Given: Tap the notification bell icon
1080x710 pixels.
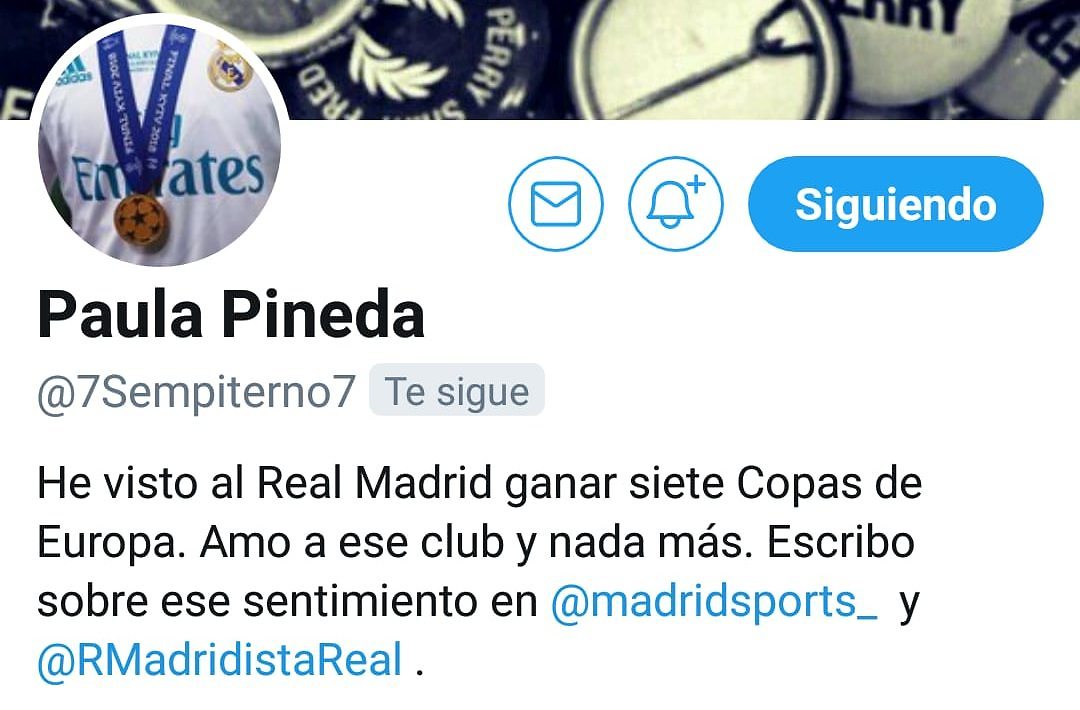Looking at the screenshot, I should tap(676, 204).
